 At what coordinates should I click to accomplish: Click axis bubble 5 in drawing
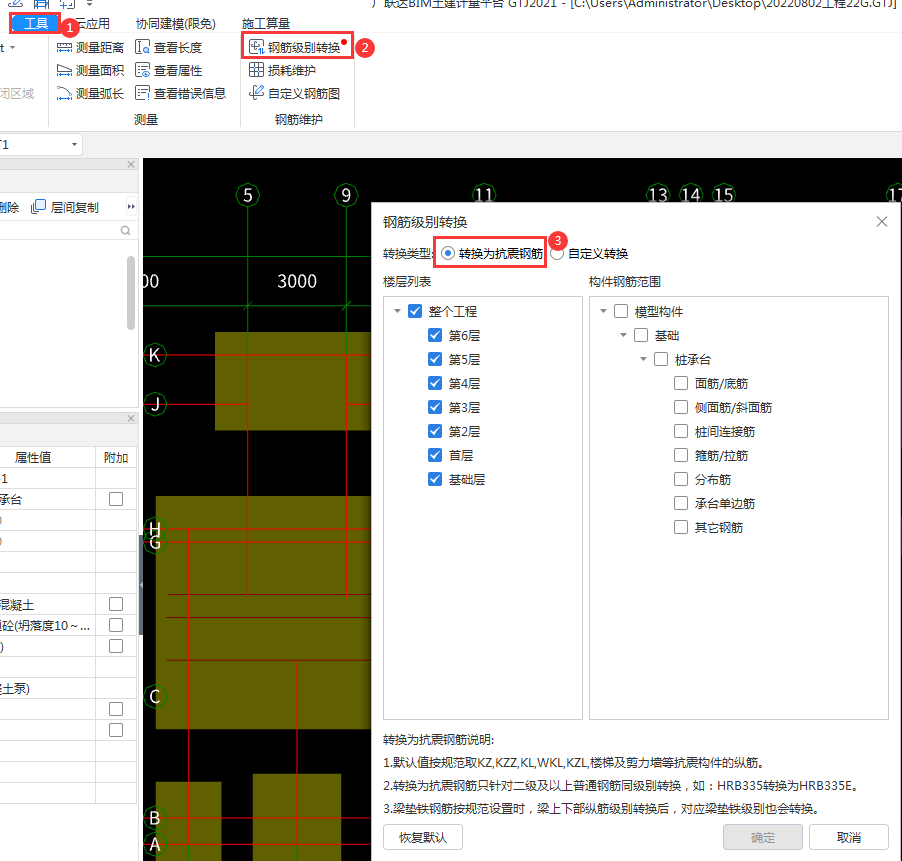[248, 195]
